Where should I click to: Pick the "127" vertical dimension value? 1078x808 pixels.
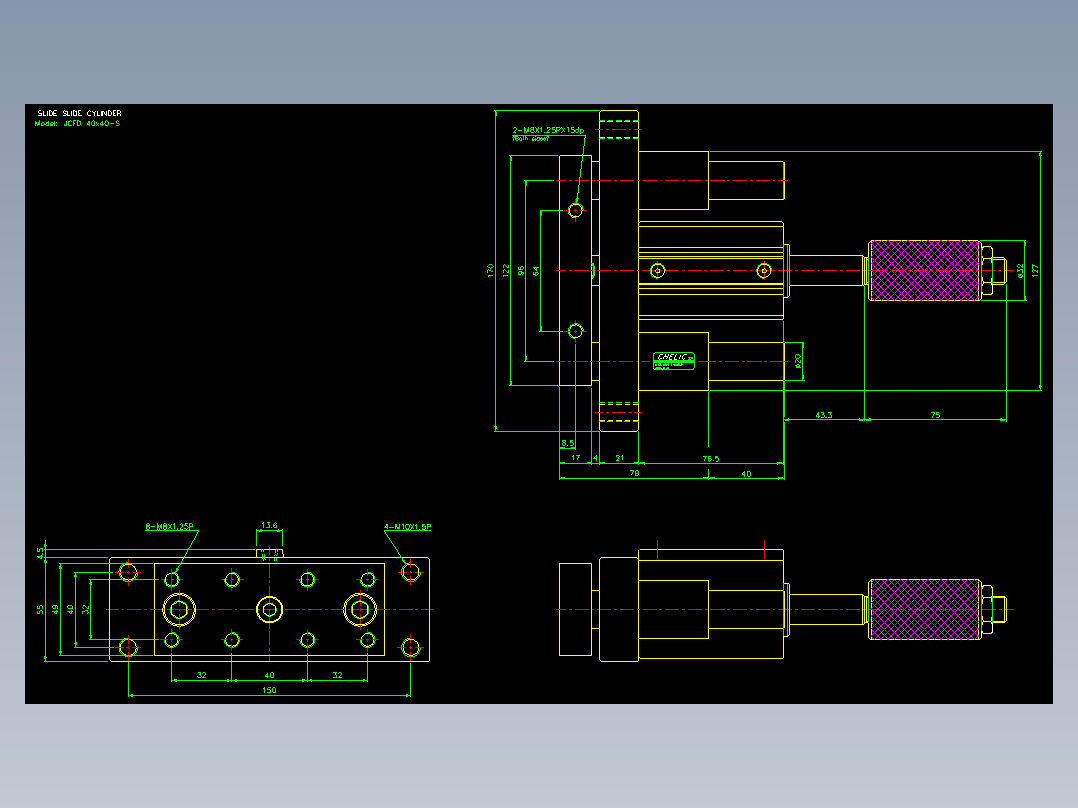pos(1035,270)
